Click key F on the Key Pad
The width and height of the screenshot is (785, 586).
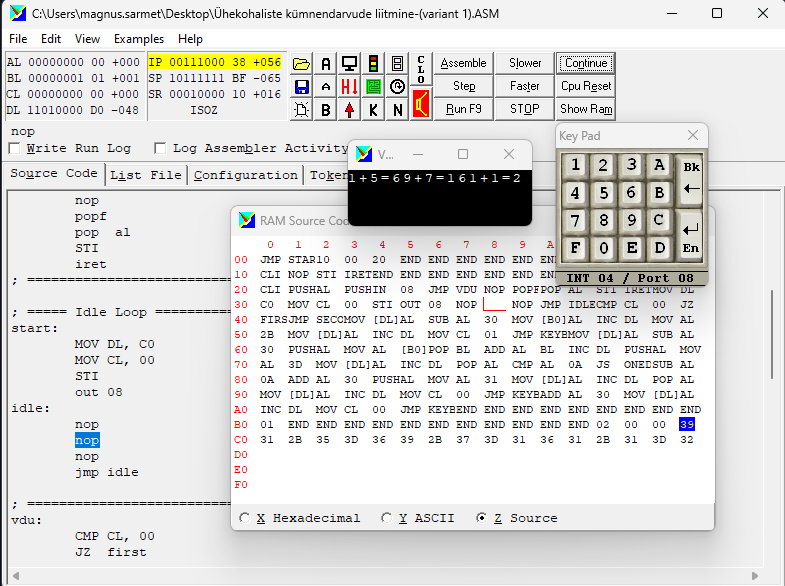tap(575, 248)
